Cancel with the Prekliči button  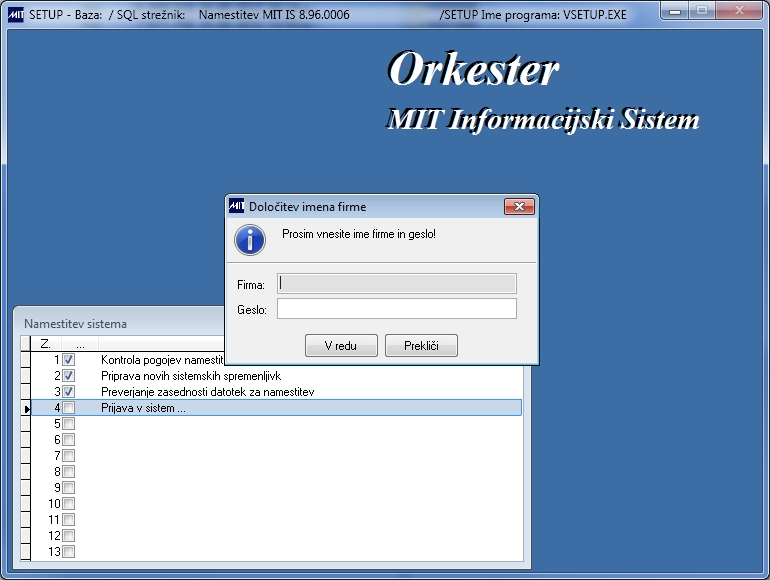pyautogui.click(x=421, y=346)
